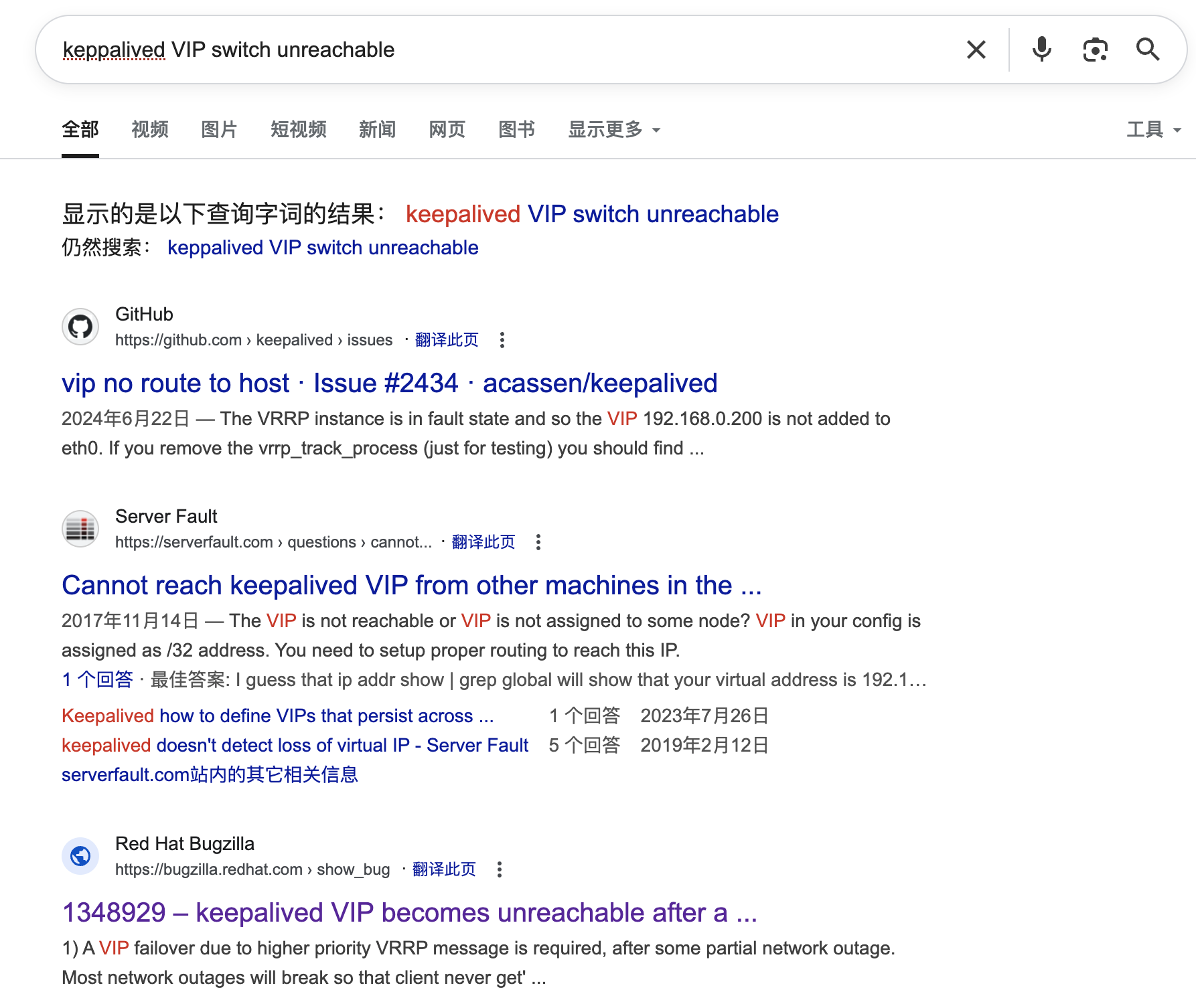Click the serverfault.com › questions URL breadcrumb
Screen dimensions: 1196x1008
coord(273,542)
